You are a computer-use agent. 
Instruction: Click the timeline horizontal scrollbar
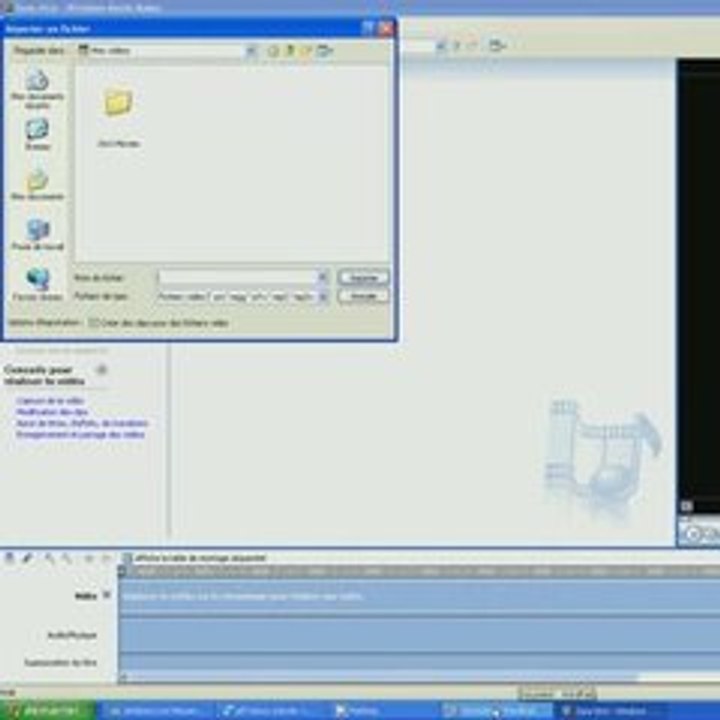pos(381,678)
